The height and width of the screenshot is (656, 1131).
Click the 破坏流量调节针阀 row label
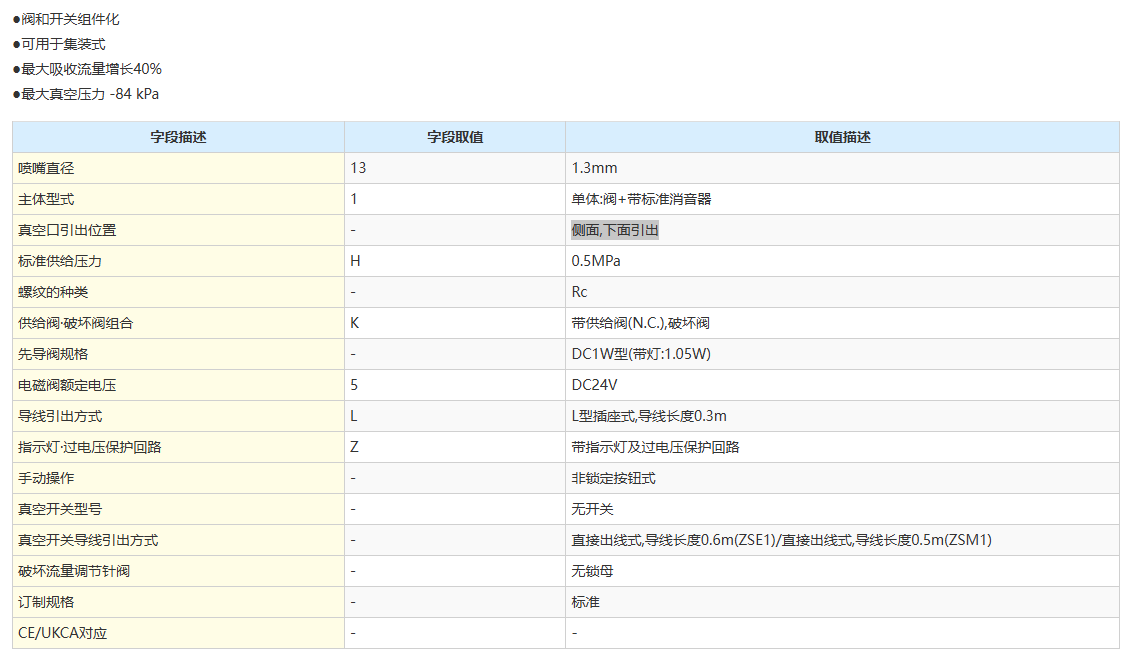(x=74, y=571)
